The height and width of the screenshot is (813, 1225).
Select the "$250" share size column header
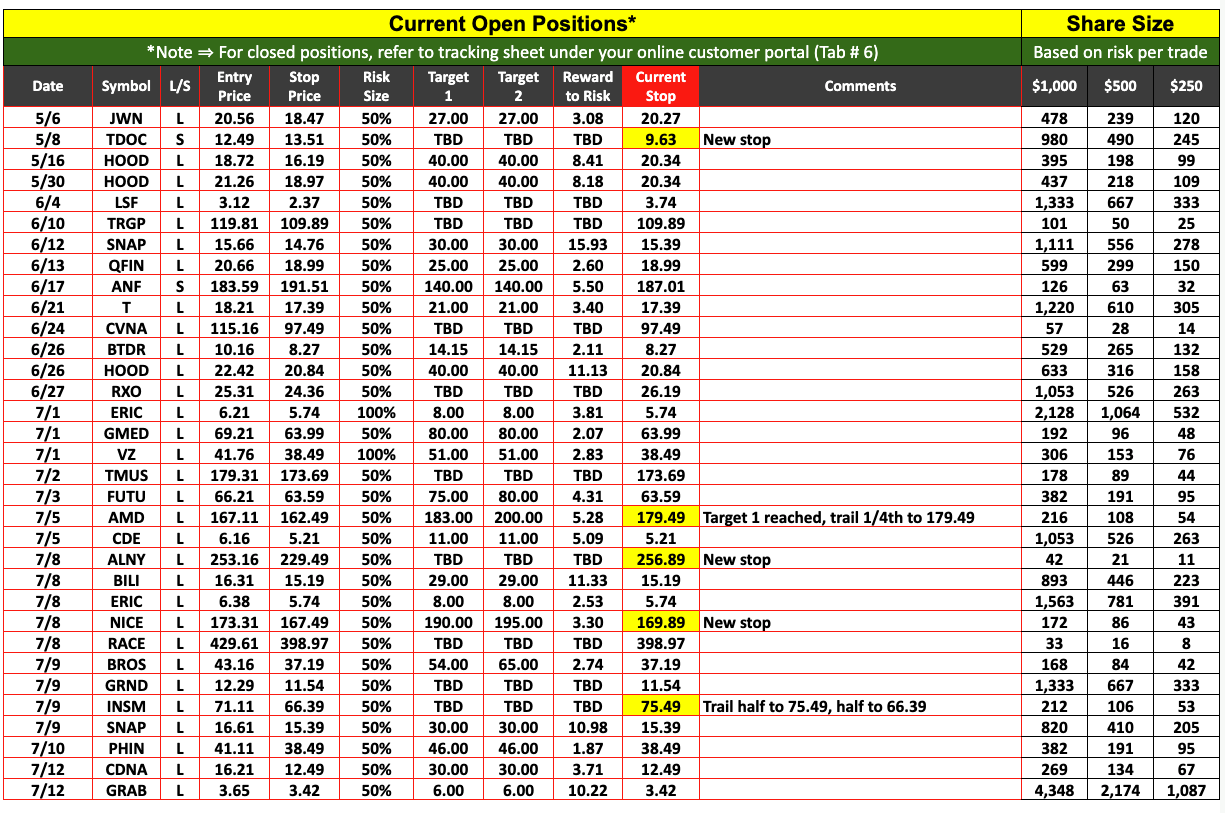point(1186,86)
